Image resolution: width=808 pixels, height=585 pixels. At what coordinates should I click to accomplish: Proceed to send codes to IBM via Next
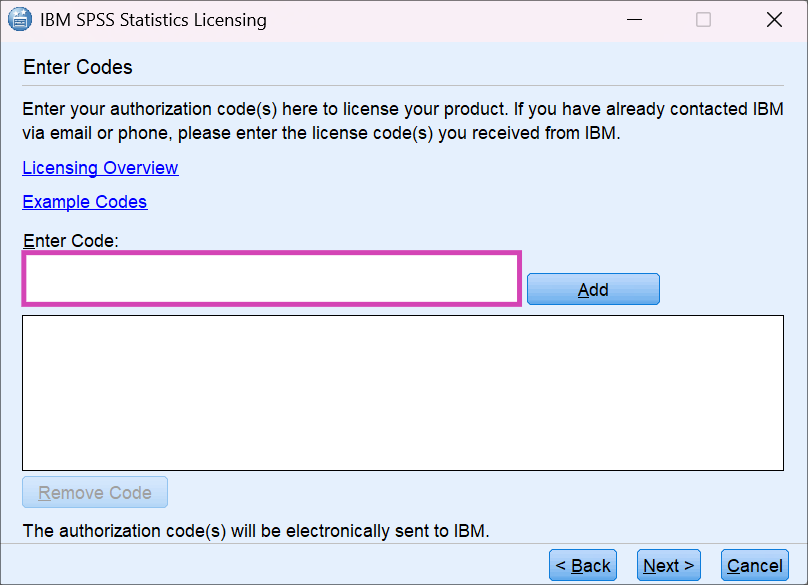(668, 564)
